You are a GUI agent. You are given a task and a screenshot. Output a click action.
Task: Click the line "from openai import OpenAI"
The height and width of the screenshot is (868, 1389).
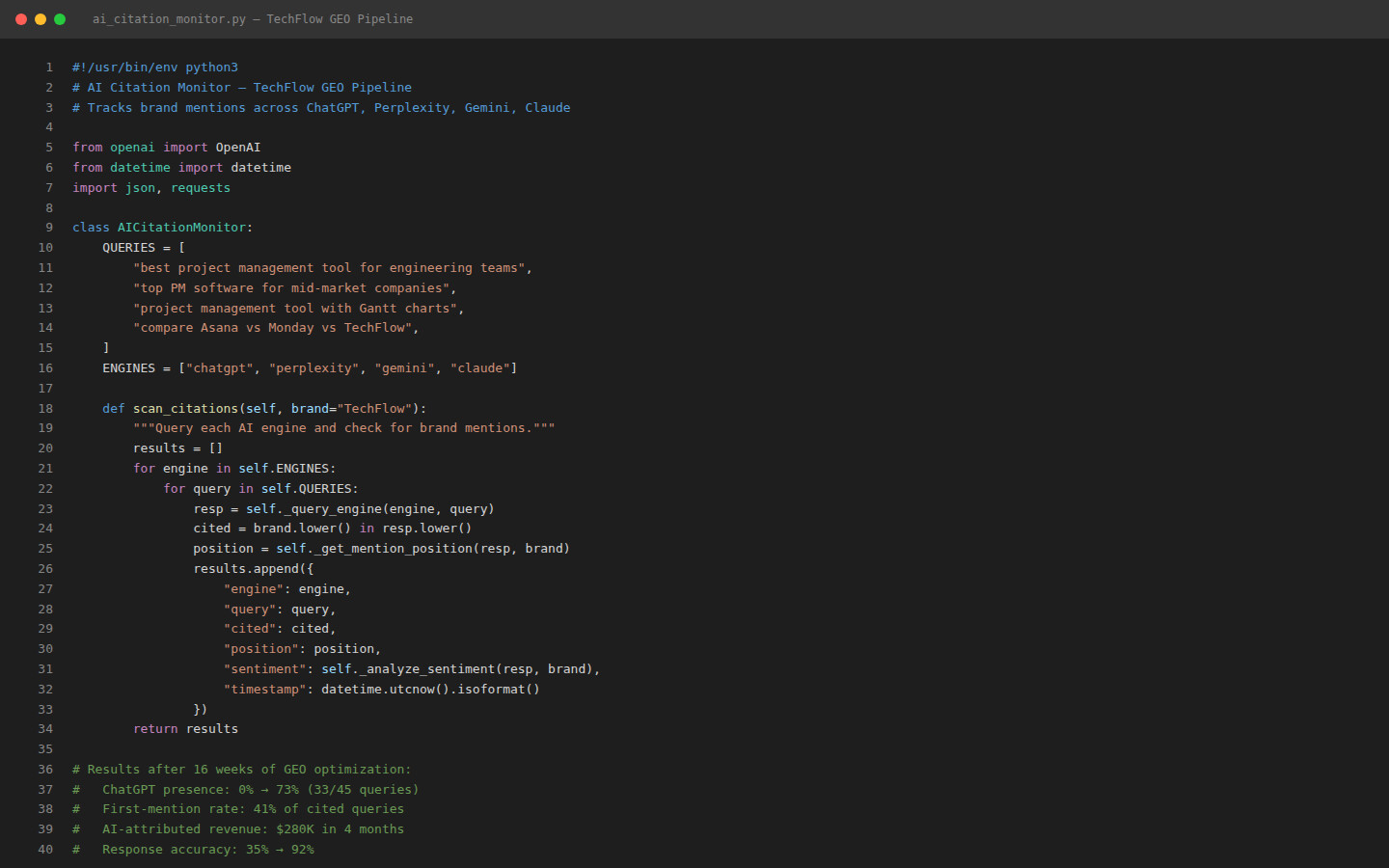(167, 148)
